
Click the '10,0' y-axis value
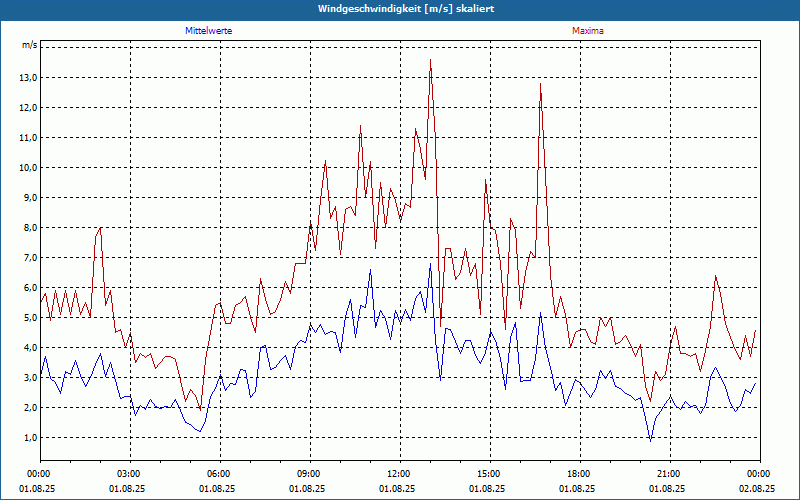point(29,168)
